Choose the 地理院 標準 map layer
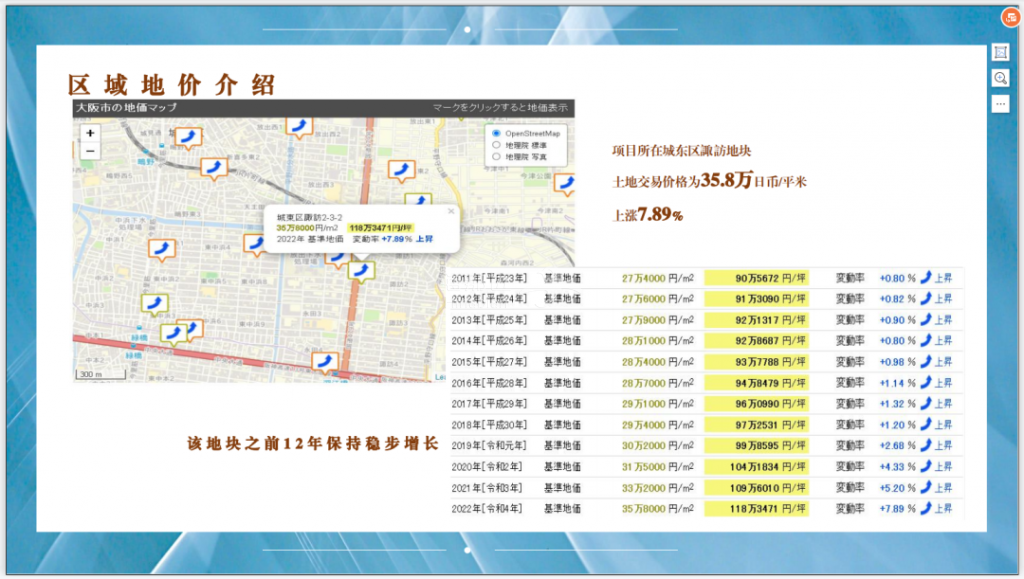Viewport: 1024px width, 579px height. 497,145
